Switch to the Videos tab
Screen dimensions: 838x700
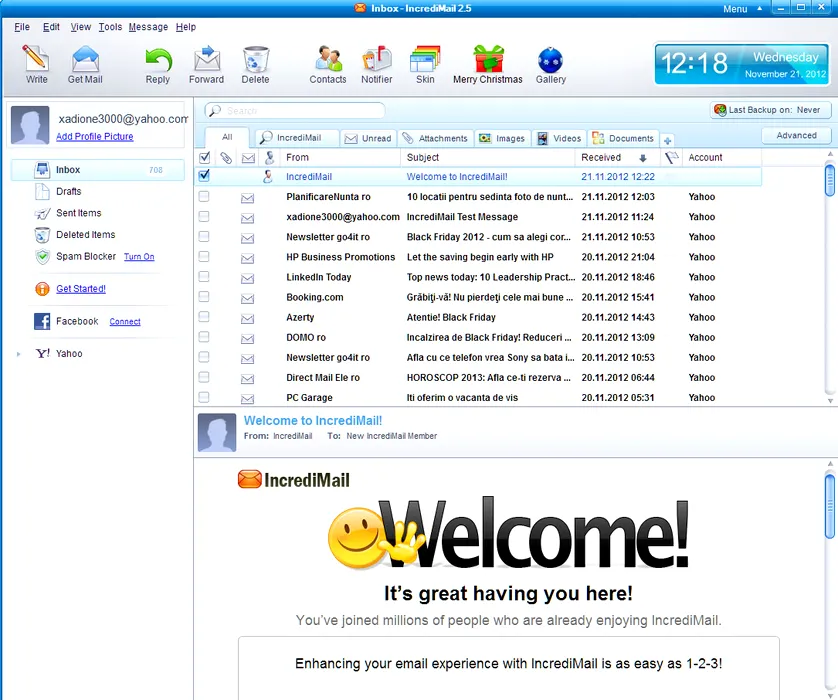click(559, 138)
